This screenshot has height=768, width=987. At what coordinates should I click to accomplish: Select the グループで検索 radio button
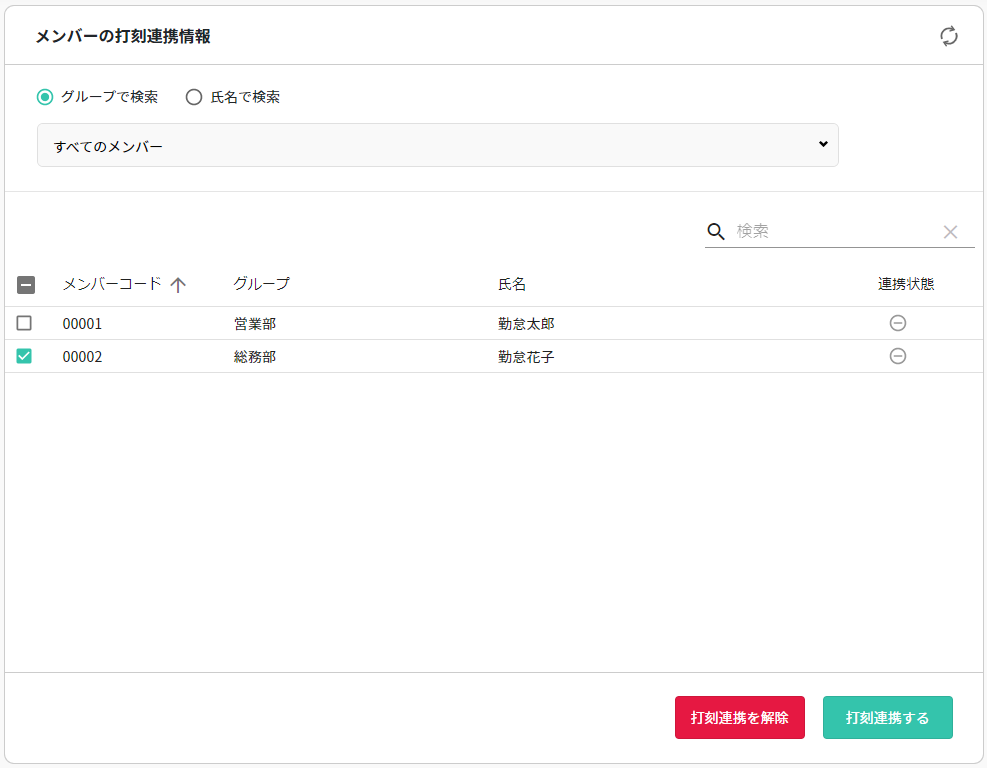45,97
